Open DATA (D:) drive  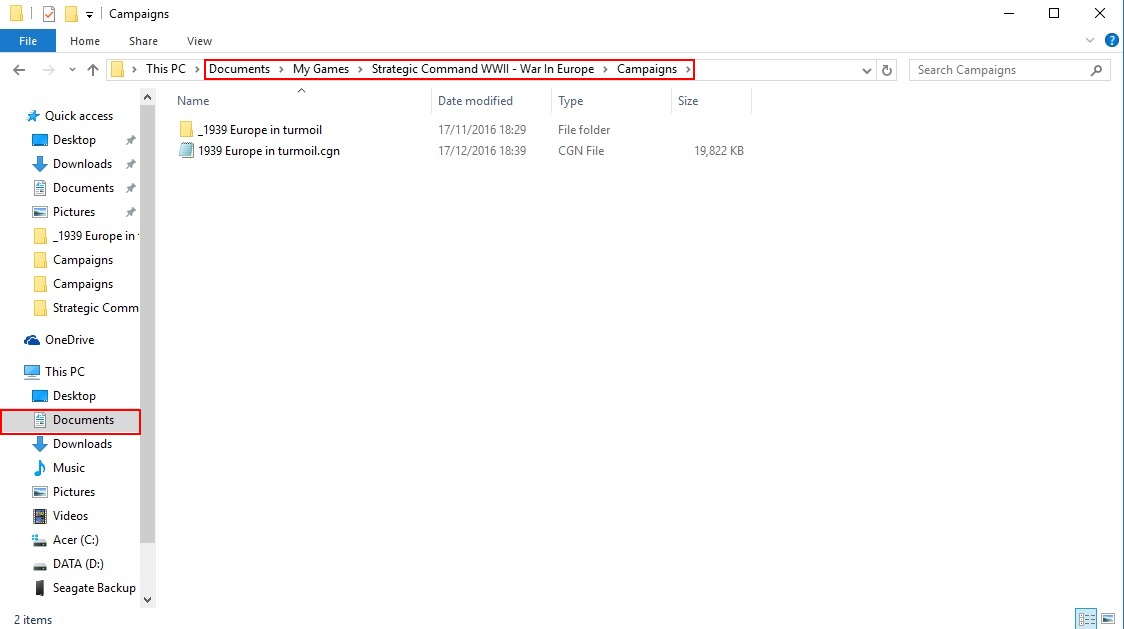pos(78,564)
